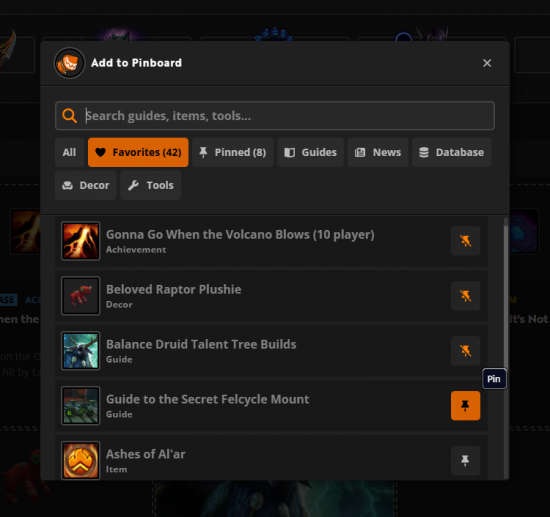Select 'Balance Druid Talent Tree Builds' title
The width and height of the screenshot is (550, 517).
201,344
